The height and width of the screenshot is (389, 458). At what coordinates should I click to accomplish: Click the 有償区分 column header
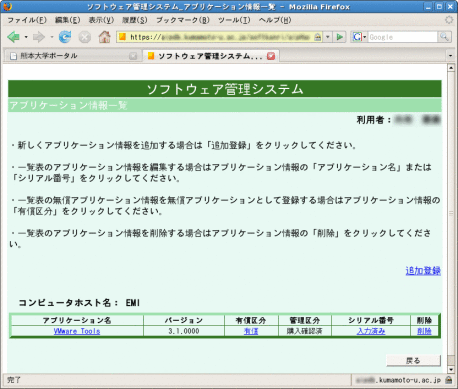coord(251,320)
